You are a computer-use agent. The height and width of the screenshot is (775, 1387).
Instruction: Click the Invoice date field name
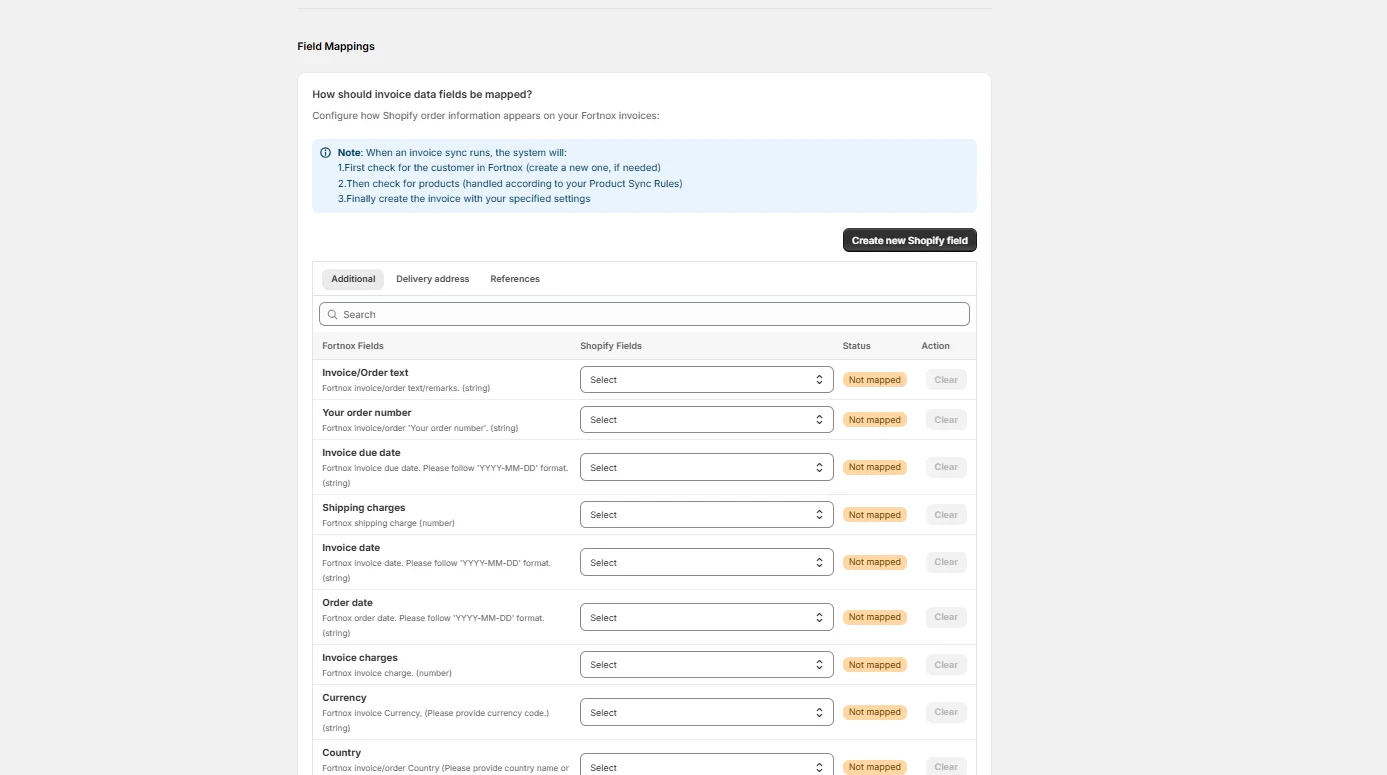pyautogui.click(x=351, y=548)
